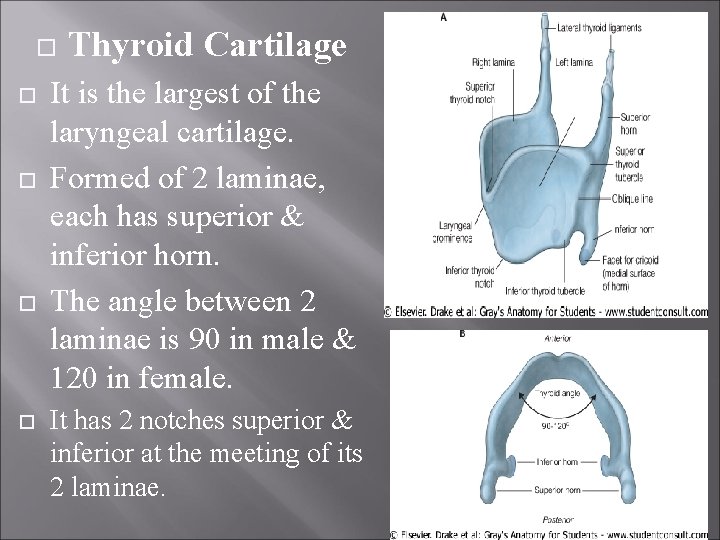Click the 'Superior thyroid tubercle' label

630,164
